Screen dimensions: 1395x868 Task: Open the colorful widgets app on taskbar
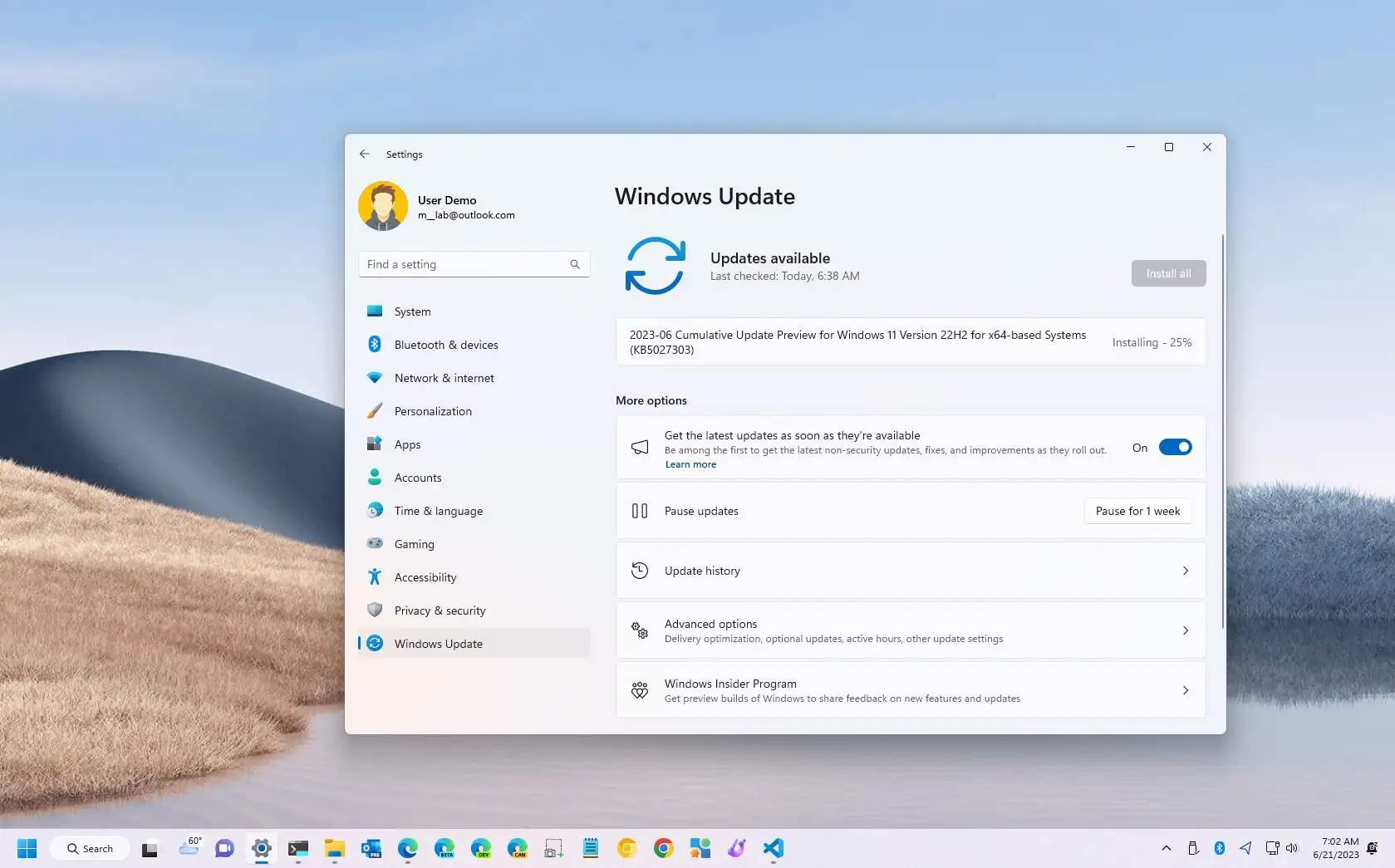tap(700, 848)
